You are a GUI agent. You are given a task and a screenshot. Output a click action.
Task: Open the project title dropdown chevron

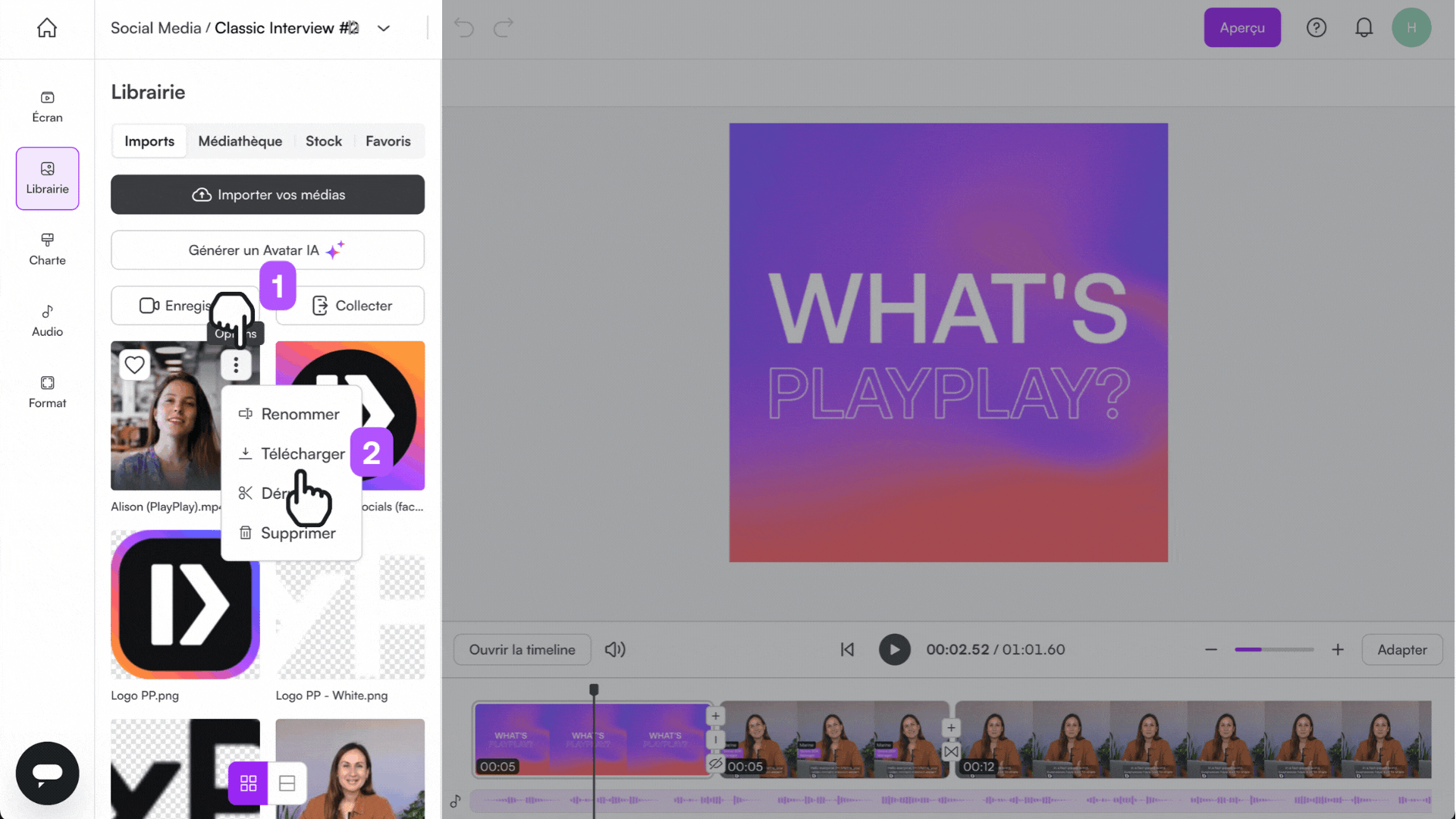coord(384,28)
